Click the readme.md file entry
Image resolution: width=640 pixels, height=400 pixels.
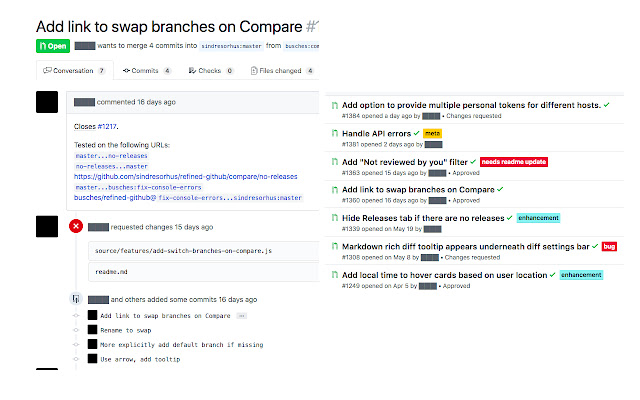tap(109, 271)
